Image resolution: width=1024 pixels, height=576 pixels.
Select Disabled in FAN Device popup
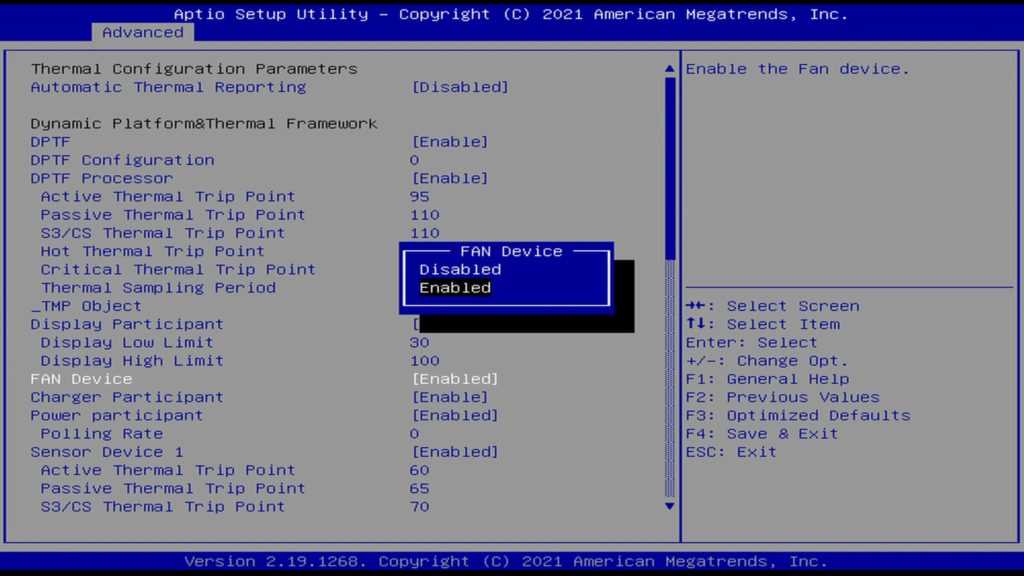click(x=460, y=269)
